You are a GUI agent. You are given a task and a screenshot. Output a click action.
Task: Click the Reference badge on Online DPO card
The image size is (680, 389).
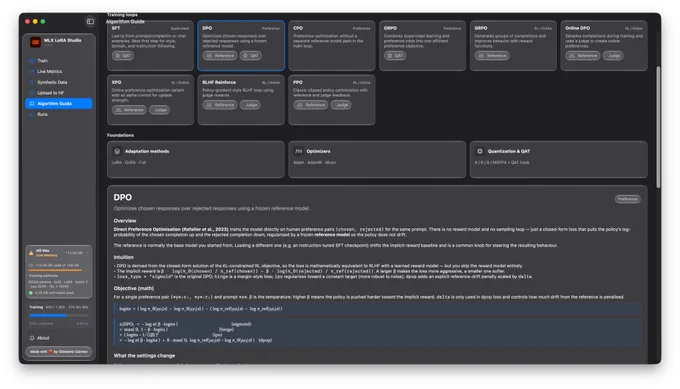pyautogui.click(x=583, y=56)
